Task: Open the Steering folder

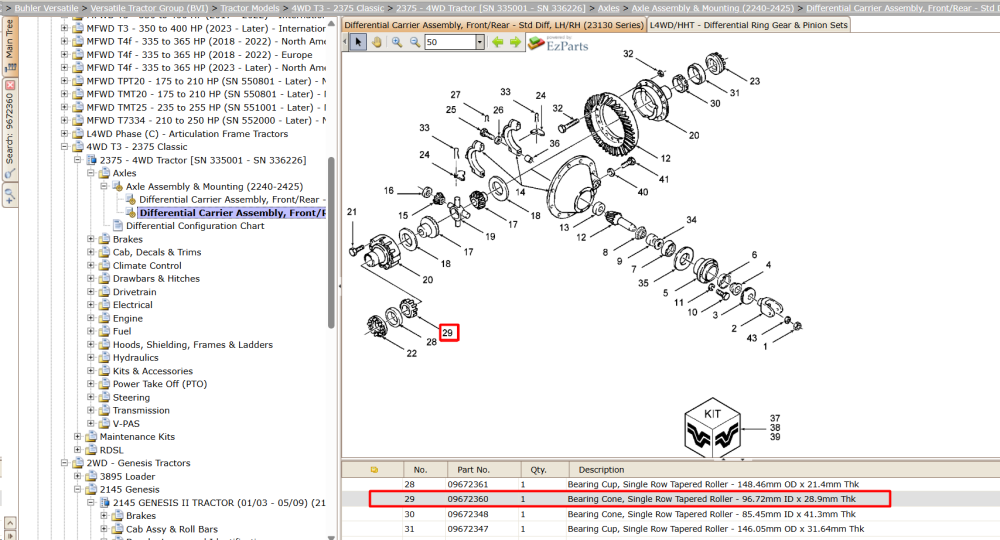Action: (x=131, y=397)
